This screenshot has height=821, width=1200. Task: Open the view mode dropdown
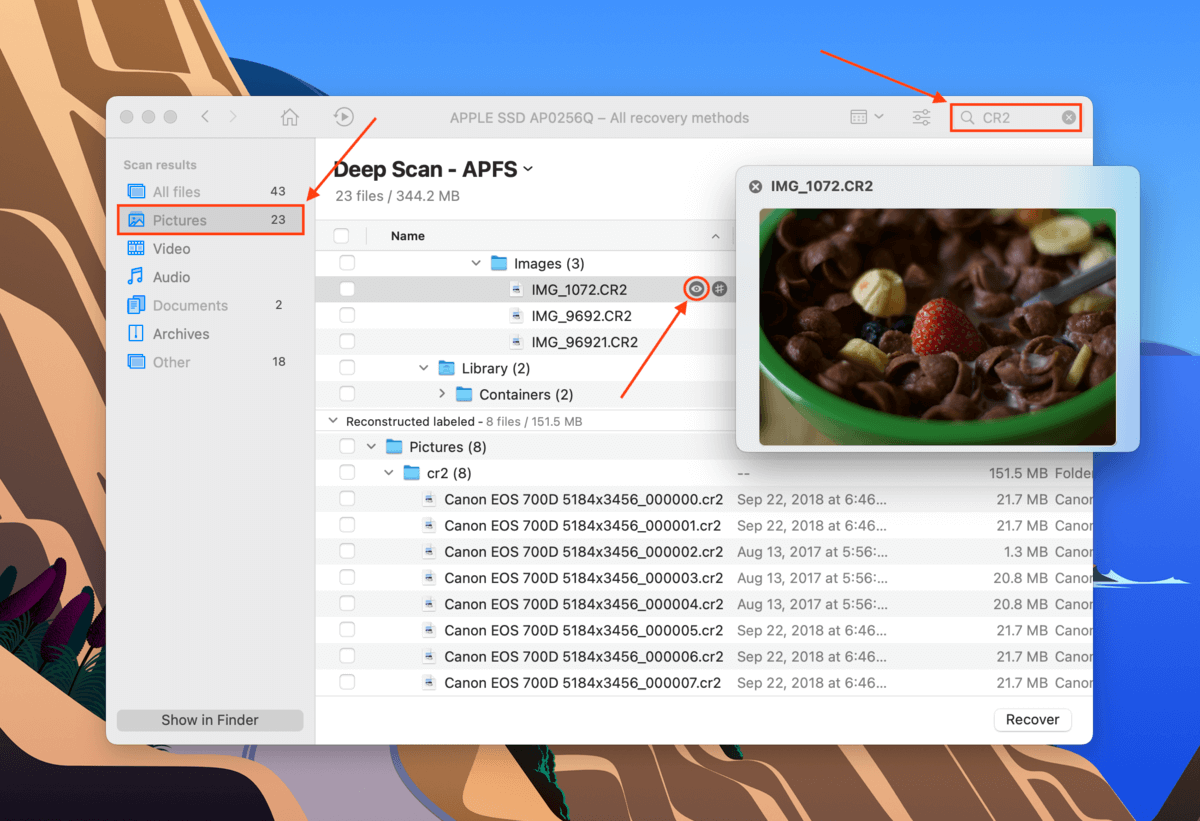(866, 117)
